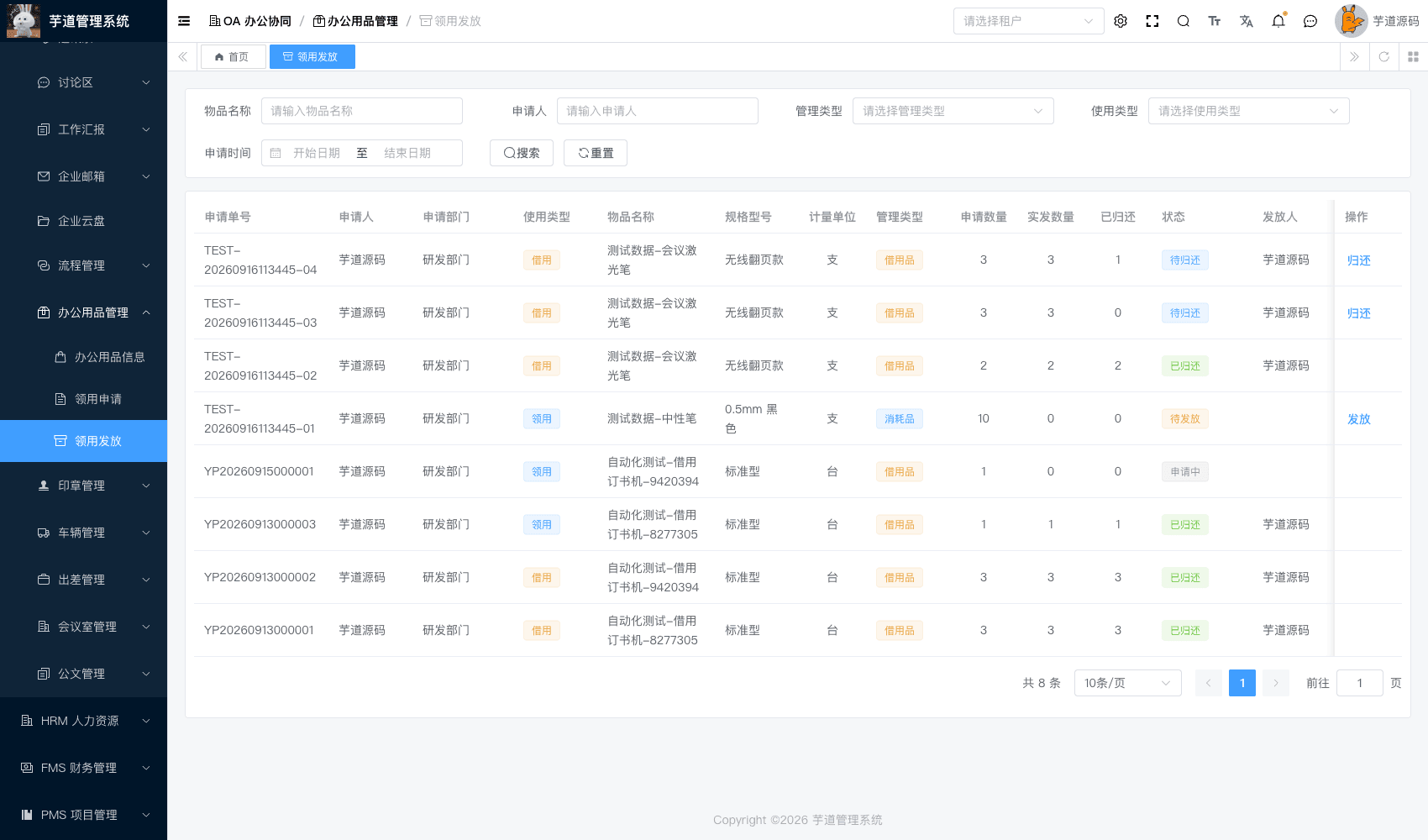Click 归还 for order TEST-20260916113445-03

point(1358,313)
